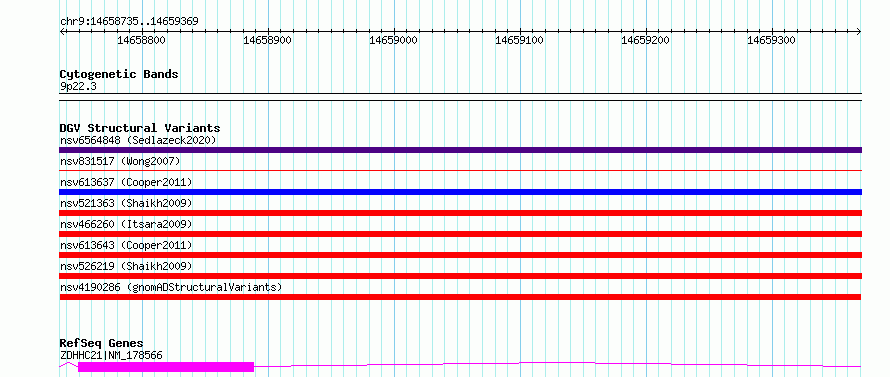Click the 14659200 ruler tick label
Viewport: 890px width, 377px height.
click(x=645, y=40)
